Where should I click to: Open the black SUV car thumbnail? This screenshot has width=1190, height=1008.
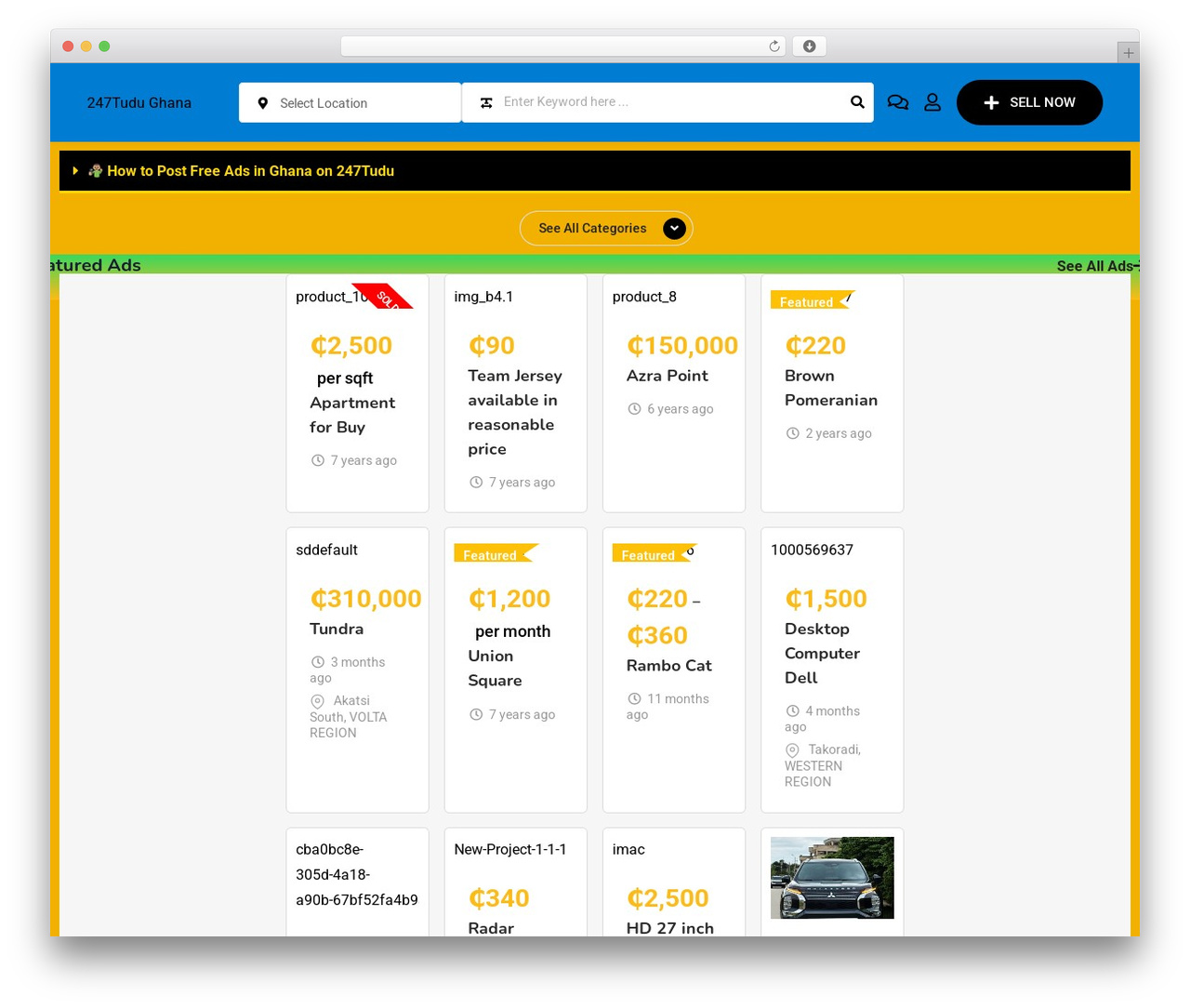click(832, 878)
